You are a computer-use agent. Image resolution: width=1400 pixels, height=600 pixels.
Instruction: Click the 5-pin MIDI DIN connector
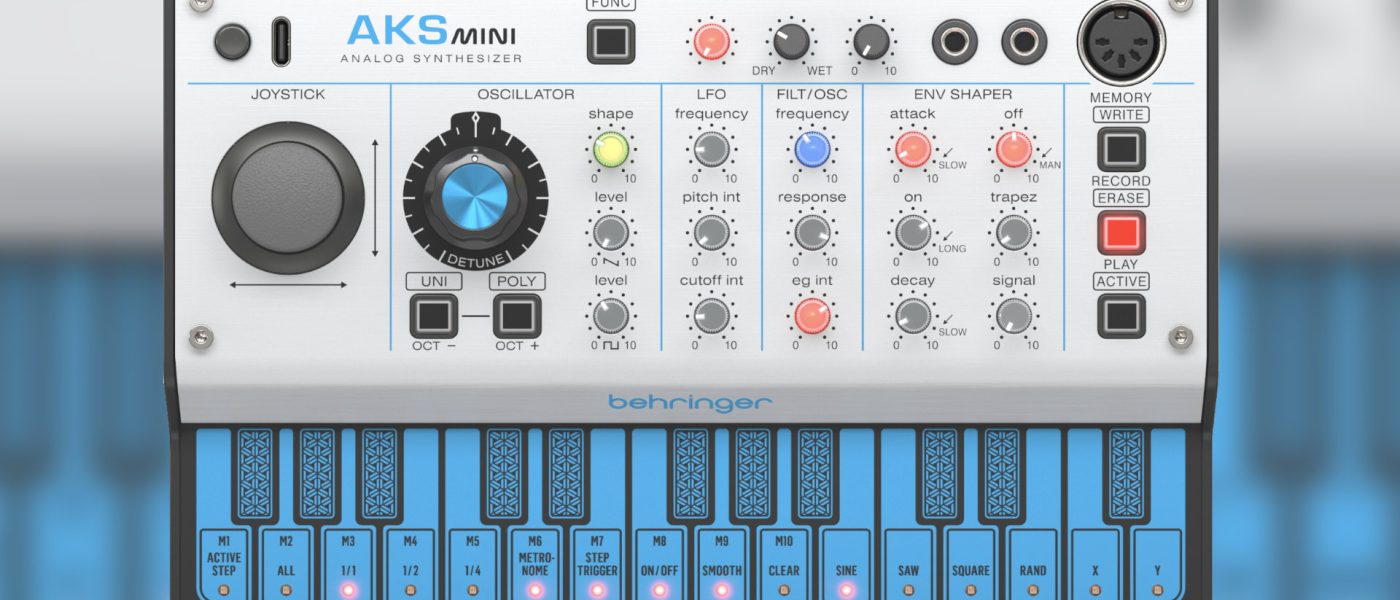click(x=1121, y=42)
